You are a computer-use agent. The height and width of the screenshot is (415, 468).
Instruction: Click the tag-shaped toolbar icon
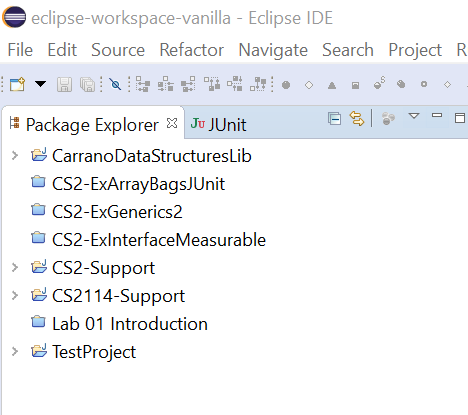tap(401, 84)
